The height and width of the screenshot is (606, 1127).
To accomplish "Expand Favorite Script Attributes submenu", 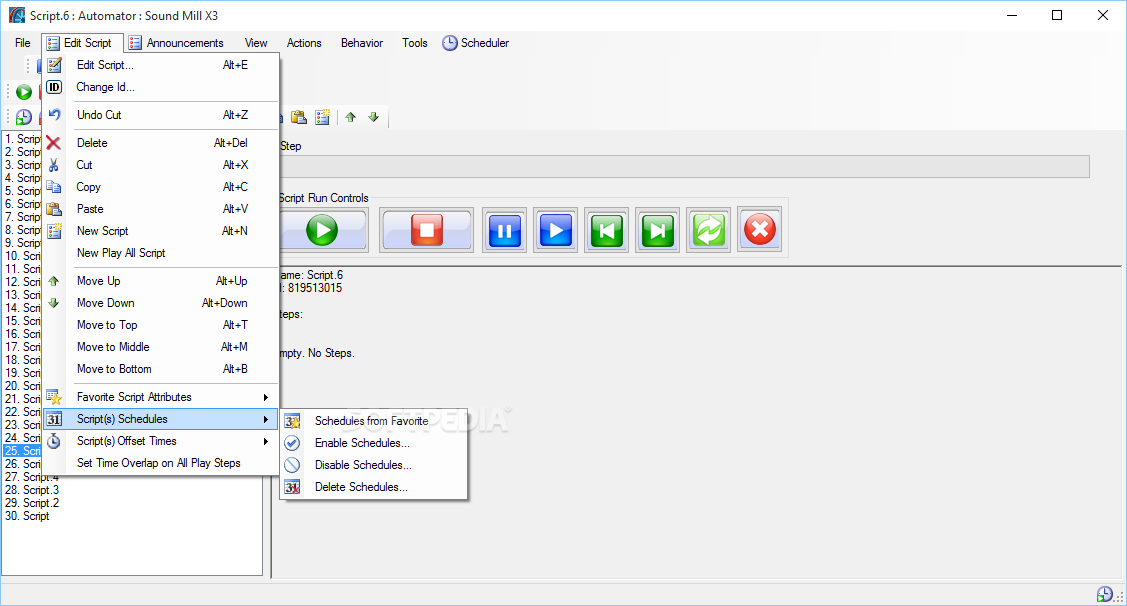I will [x=161, y=397].
